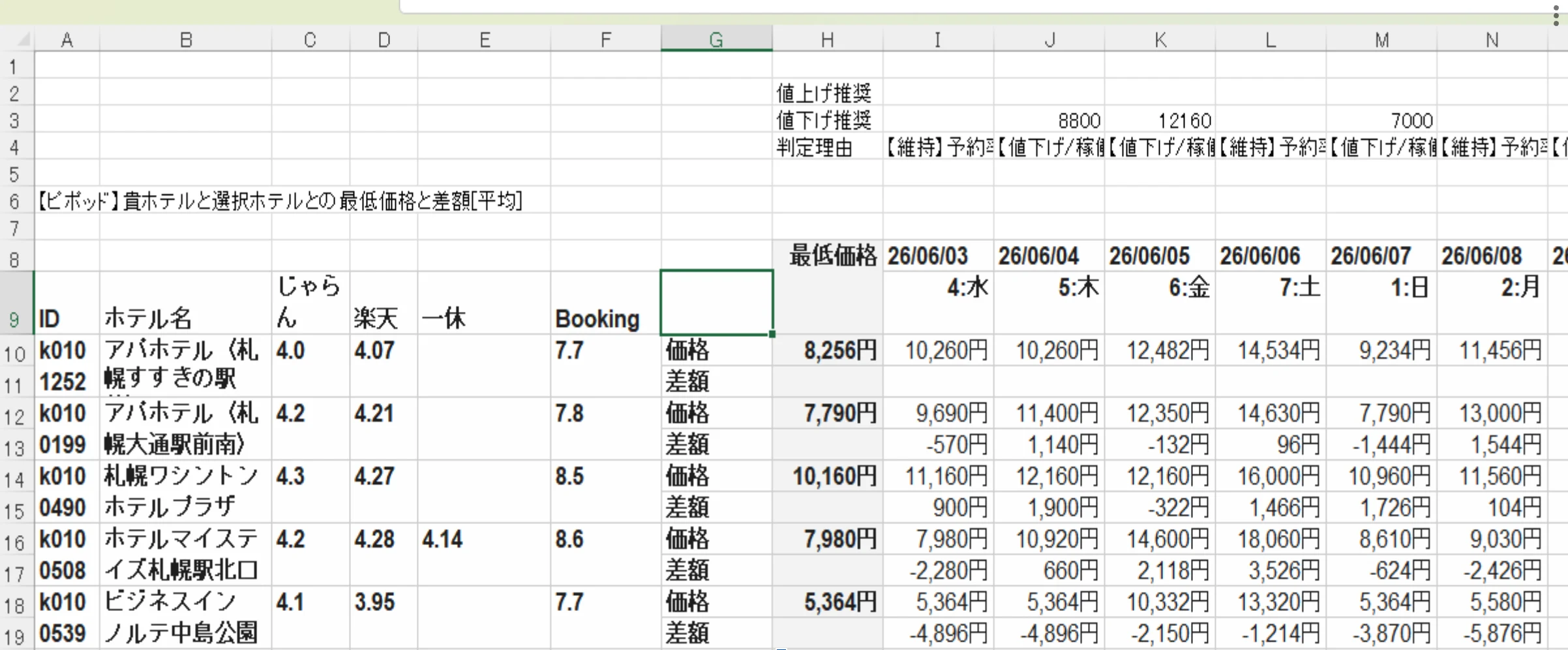
Task: Select column G header
Action: tap(716, 39)
